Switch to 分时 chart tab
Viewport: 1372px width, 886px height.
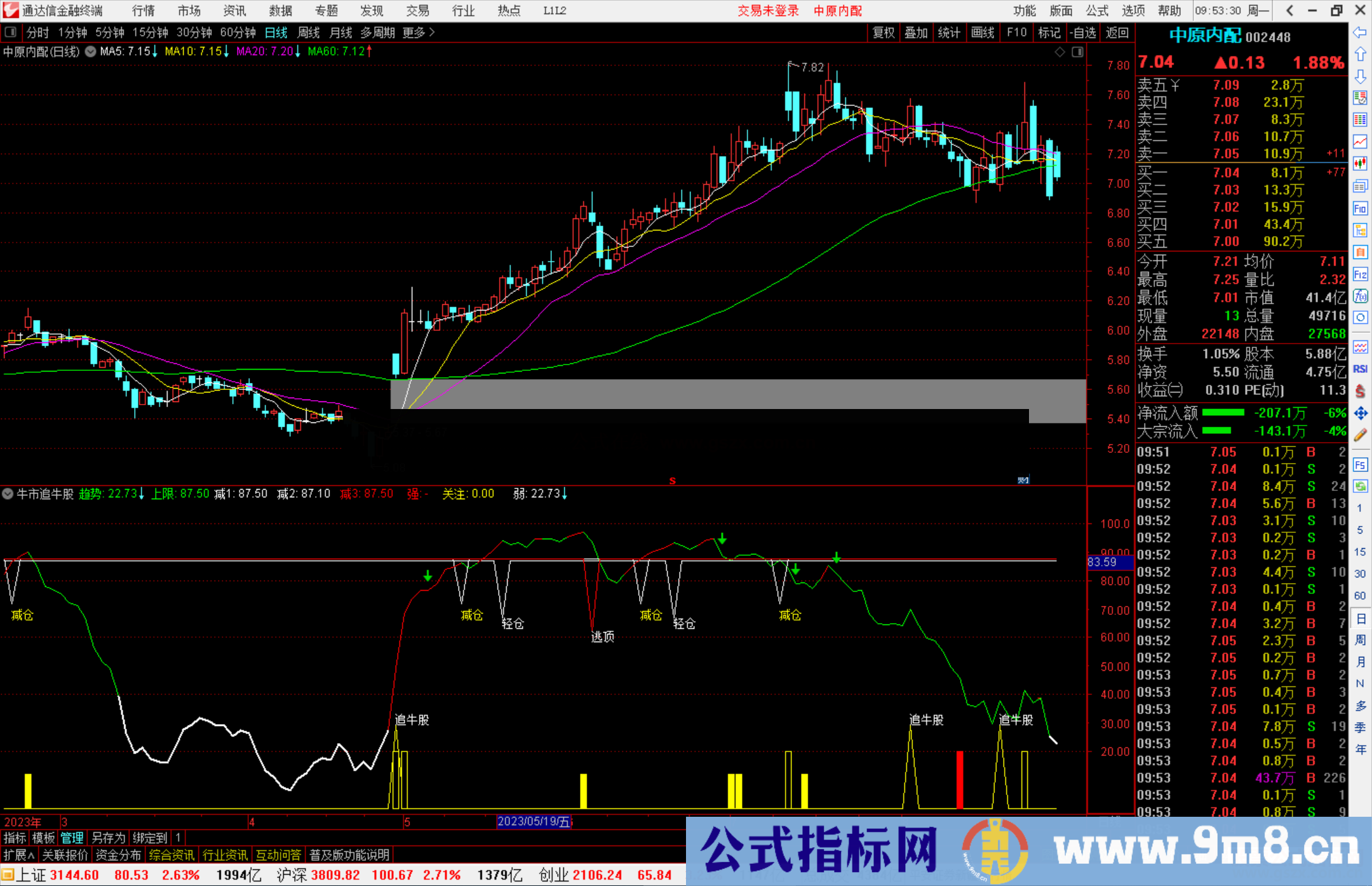pos(37,32)
